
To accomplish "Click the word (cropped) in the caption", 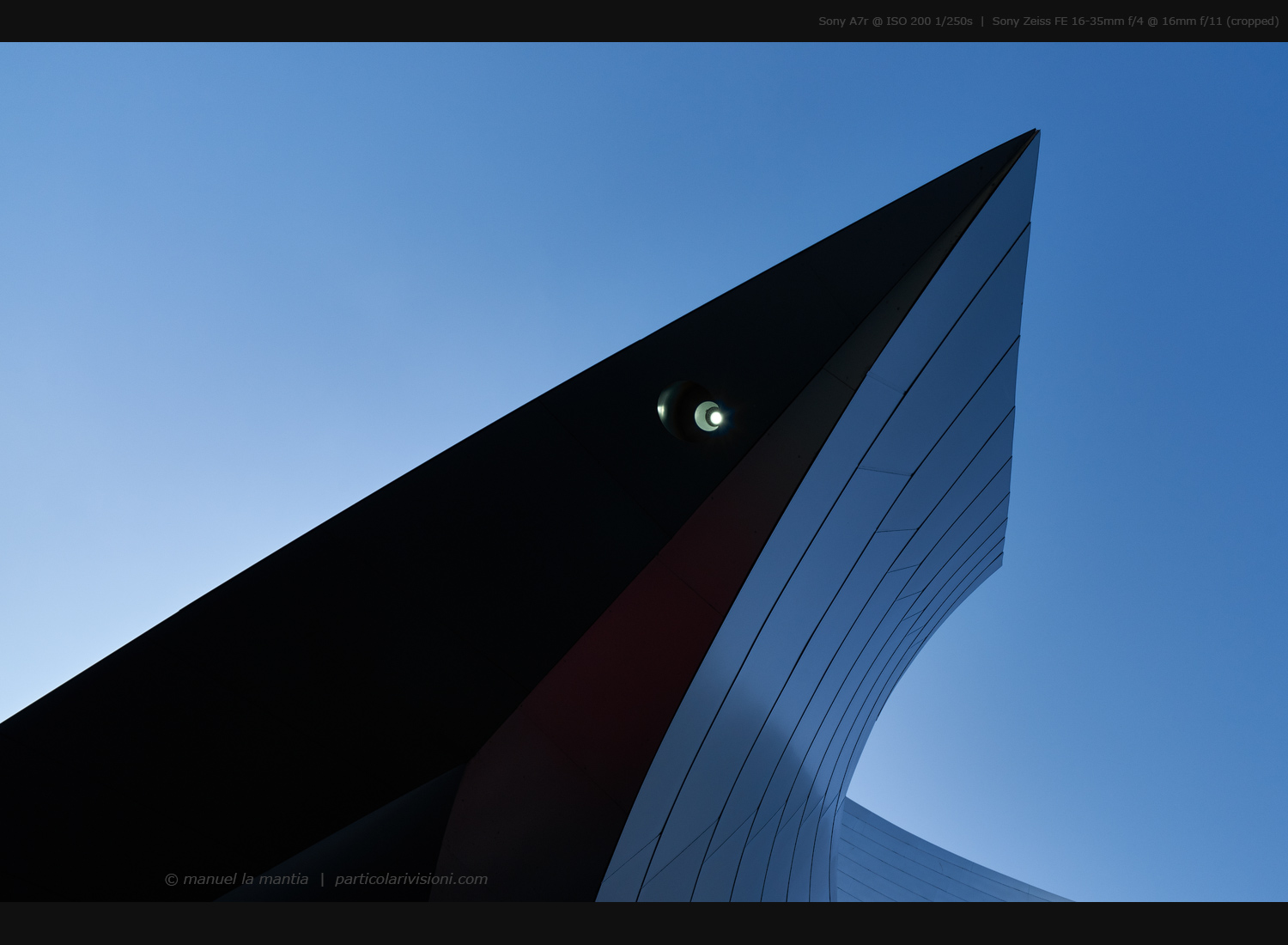I will pos(1253,21).
